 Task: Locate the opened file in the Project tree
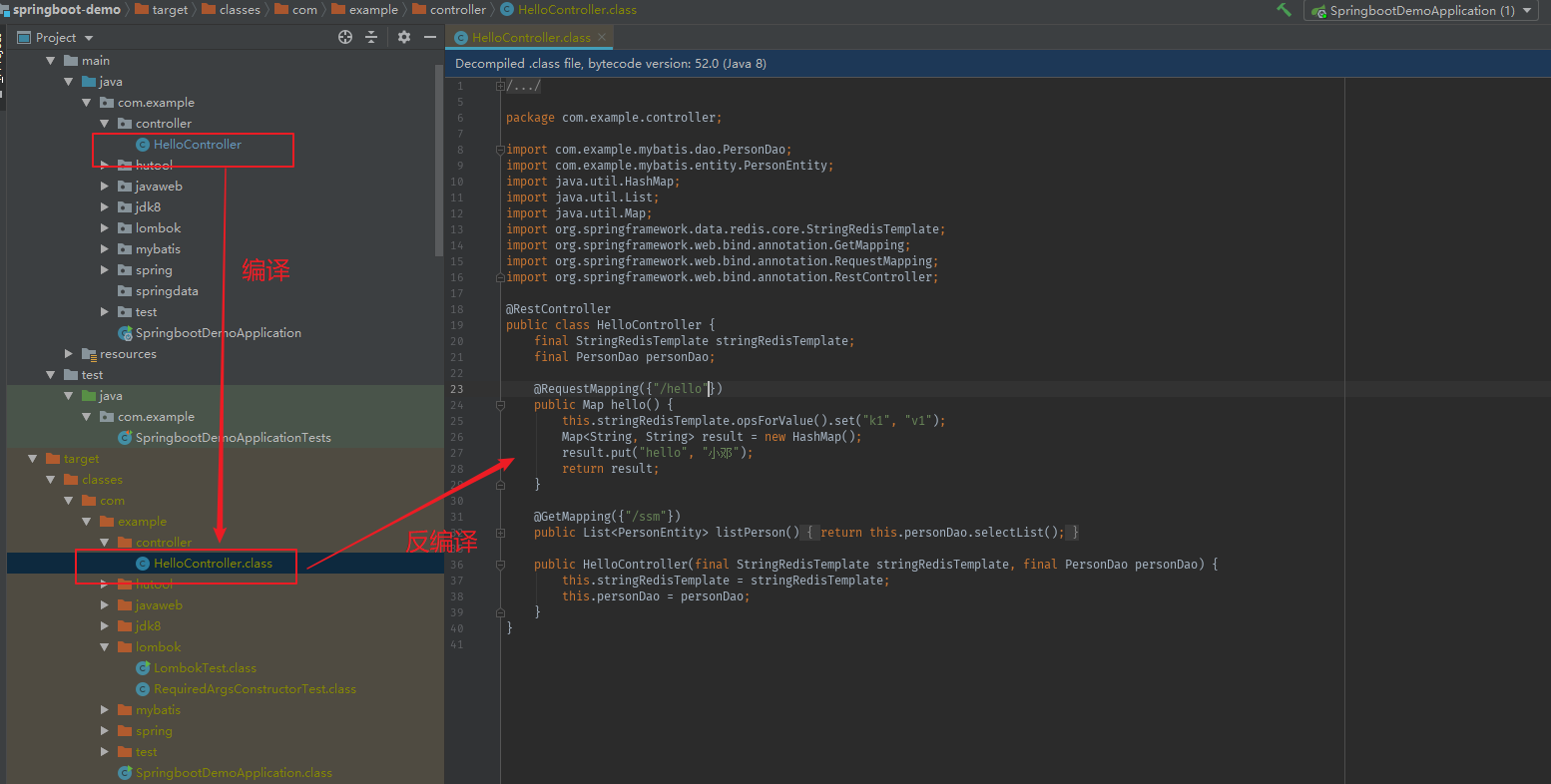[x=345, y=37]
